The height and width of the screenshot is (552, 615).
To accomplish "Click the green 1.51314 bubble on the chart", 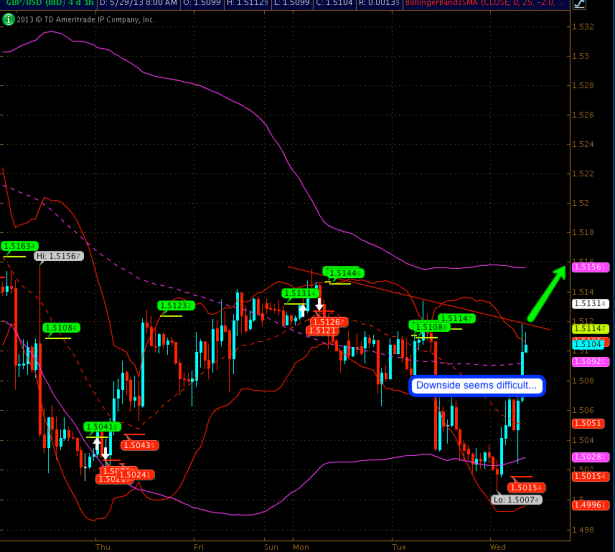I will pos(300,293).
